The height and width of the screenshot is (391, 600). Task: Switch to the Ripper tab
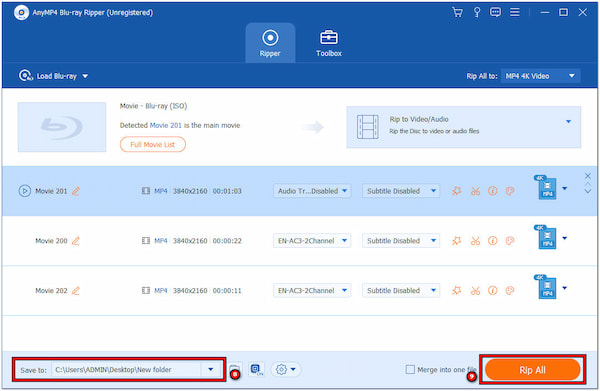coord(270,43)
